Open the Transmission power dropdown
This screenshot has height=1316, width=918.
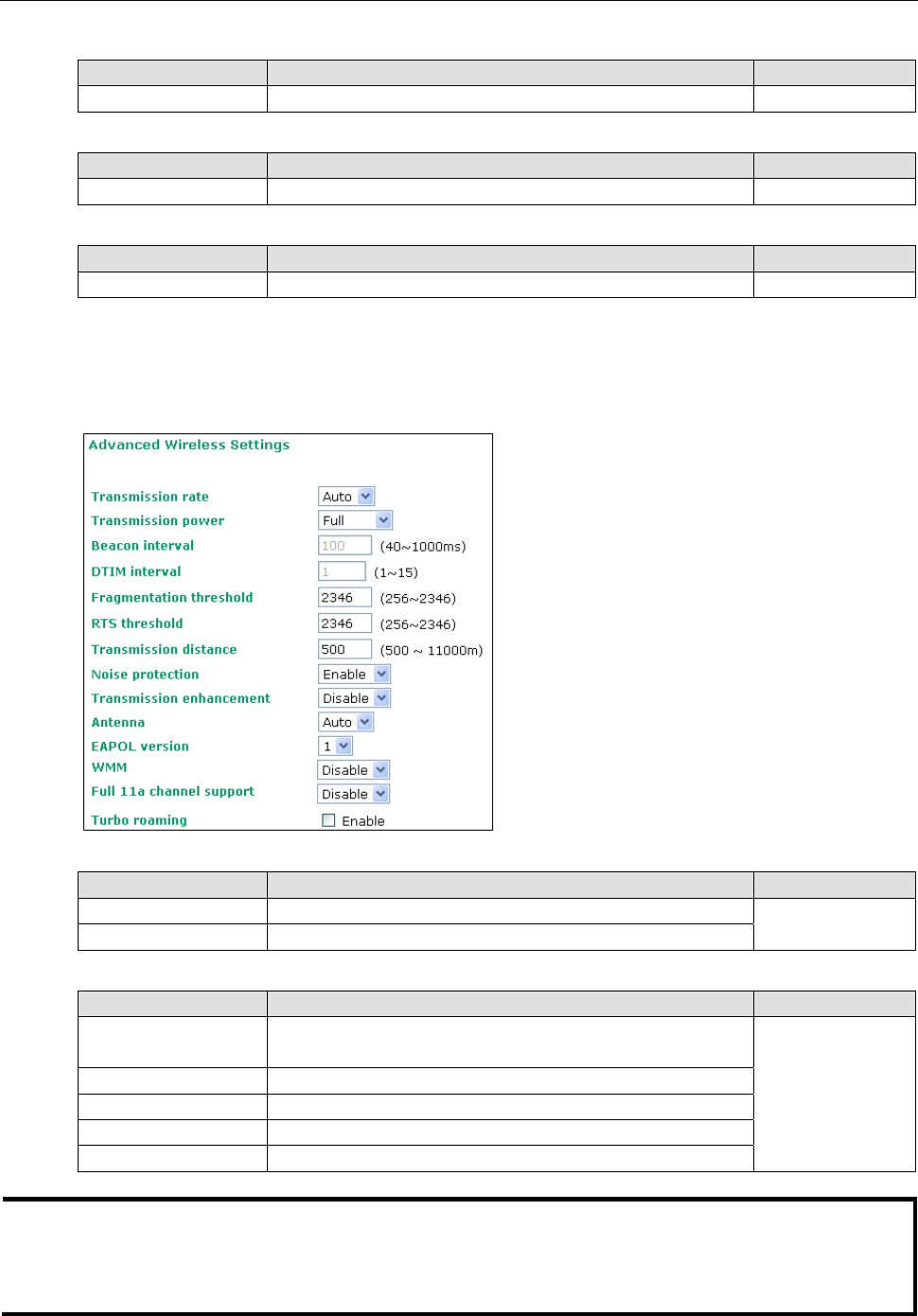click(x=356, y=520)
